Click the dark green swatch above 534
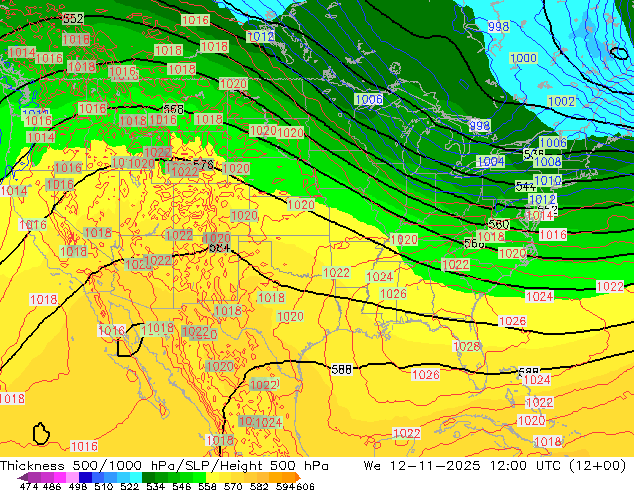The width and height of the screenshot is (634, 490). pos(148,477)
